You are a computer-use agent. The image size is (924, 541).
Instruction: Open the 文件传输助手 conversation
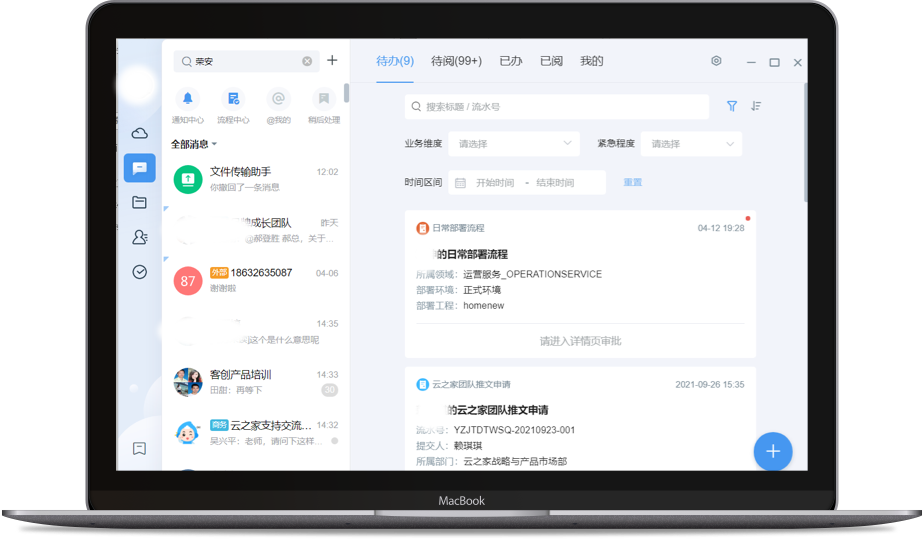click(x=256, y=179)
